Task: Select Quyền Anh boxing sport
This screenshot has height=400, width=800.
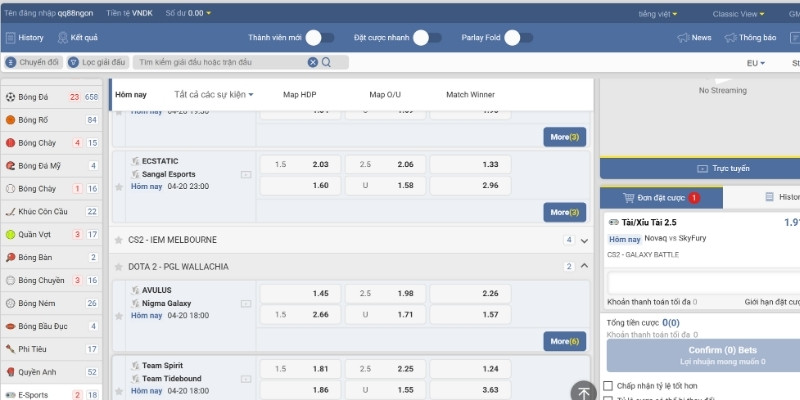Action: coord(52,372)
